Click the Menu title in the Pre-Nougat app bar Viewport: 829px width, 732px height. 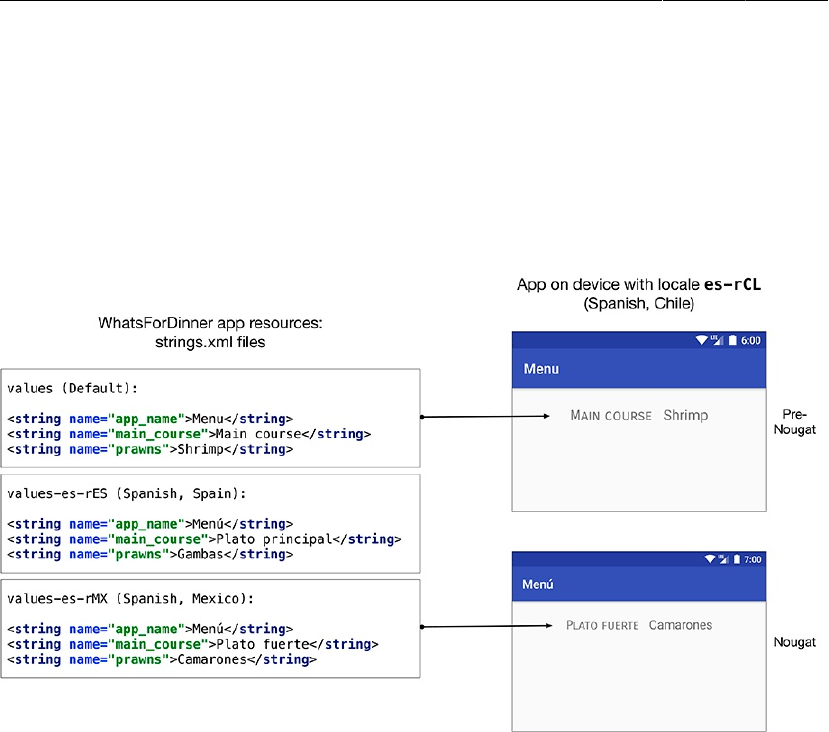(x=542, y=369)
